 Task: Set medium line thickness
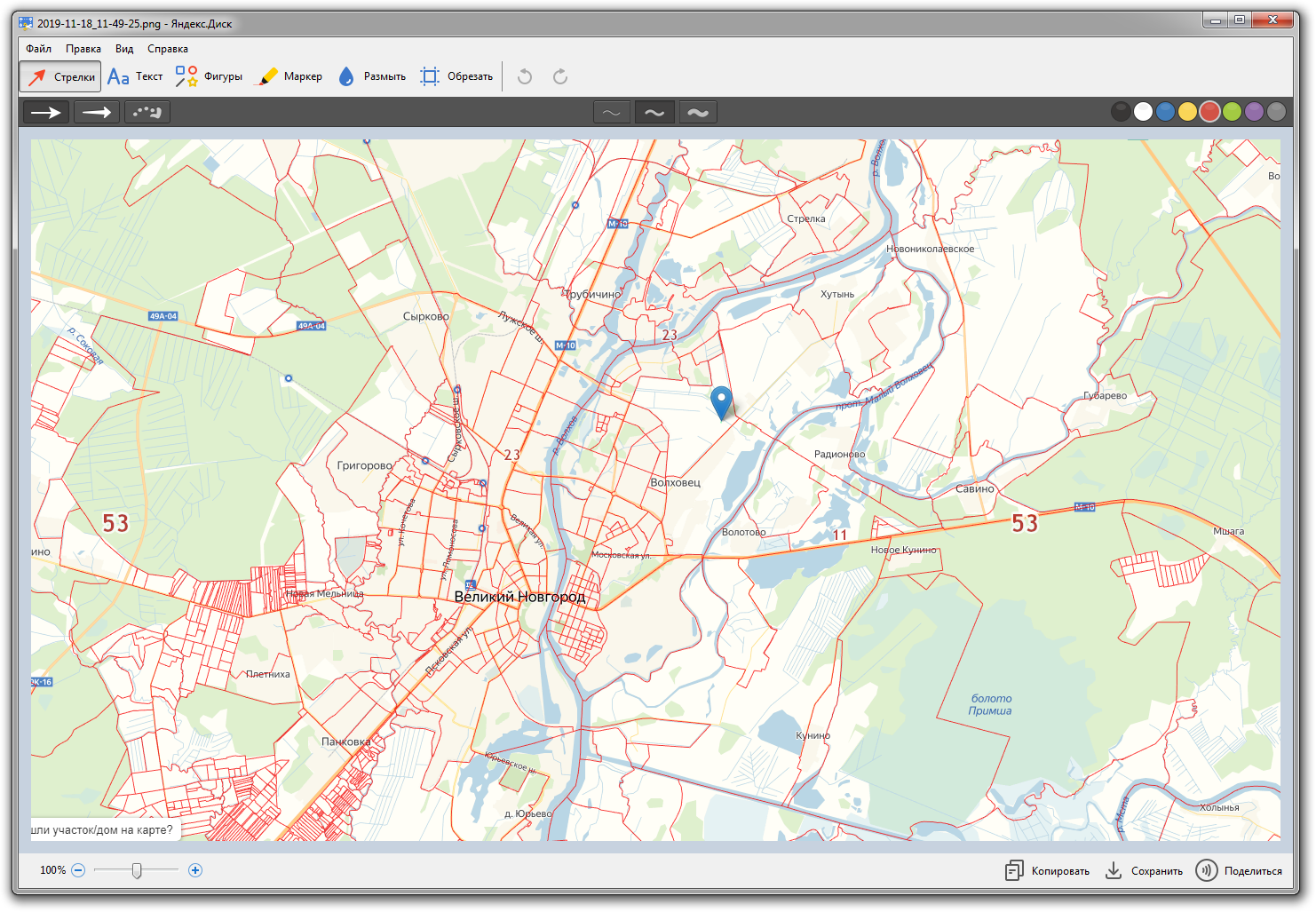(x=654, y=112)
